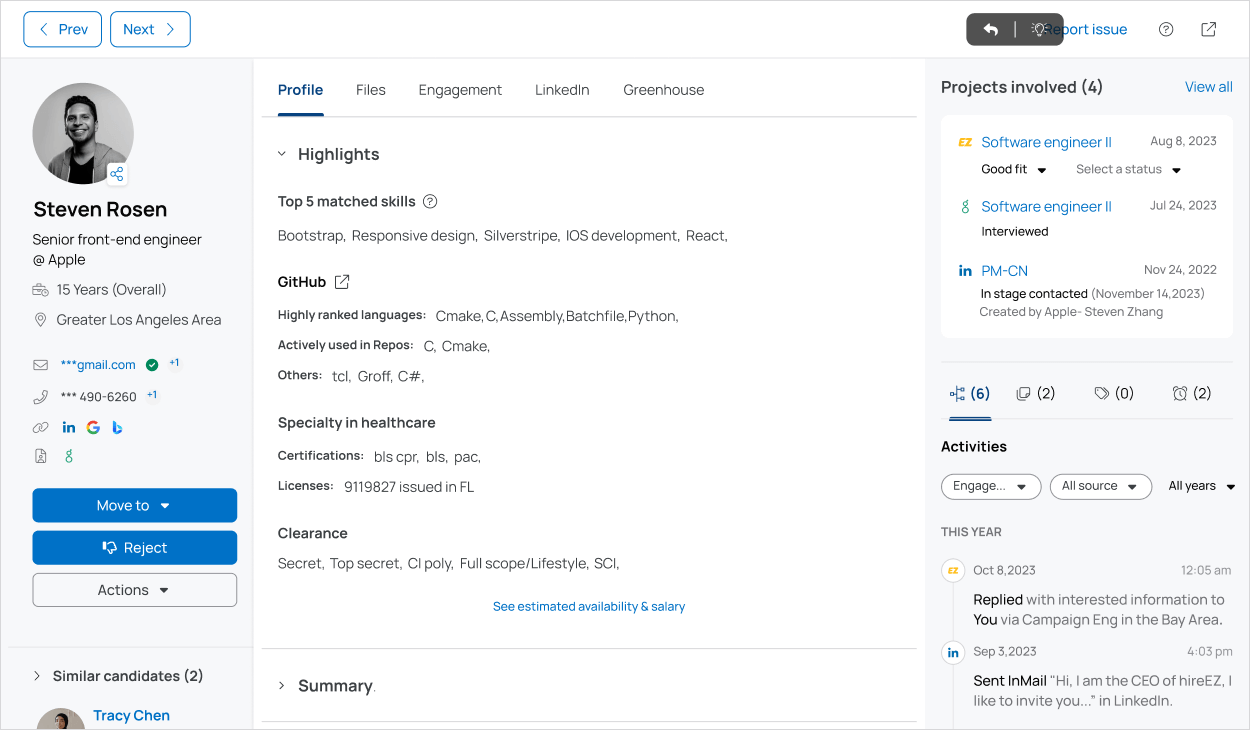Open the All source filter dropdown
The height and width of the screenshot is (730, 1250).
pyautogui.click(x=1100, y=486)
